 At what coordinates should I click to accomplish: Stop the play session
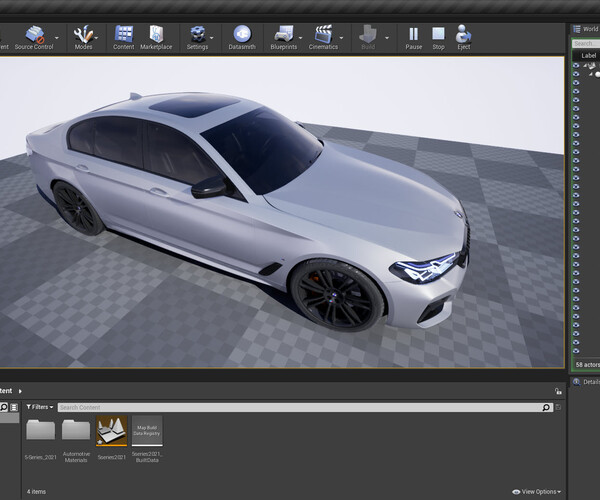tap(439, 37)
